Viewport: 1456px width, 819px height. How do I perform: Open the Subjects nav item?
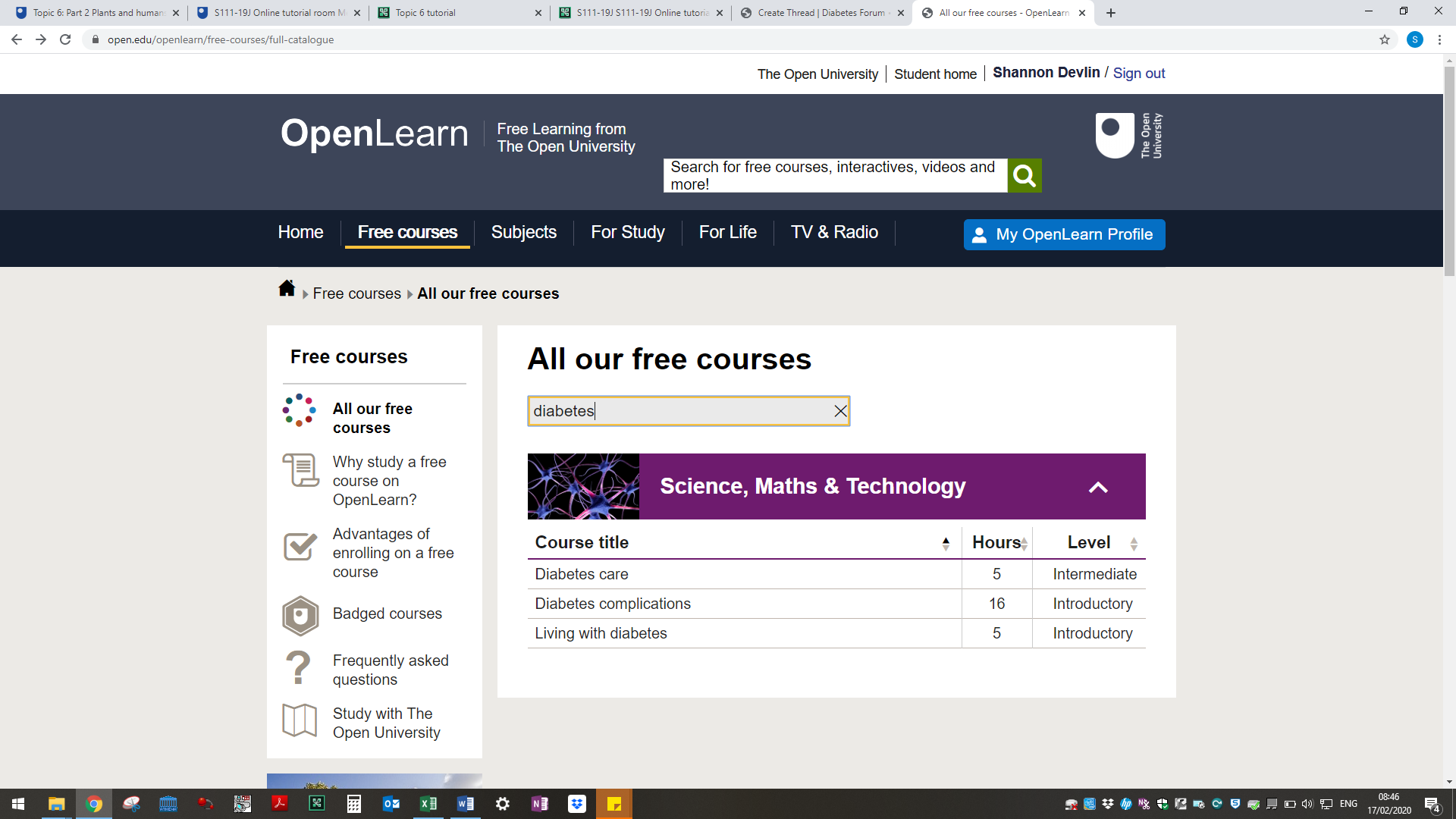[524, 233]
